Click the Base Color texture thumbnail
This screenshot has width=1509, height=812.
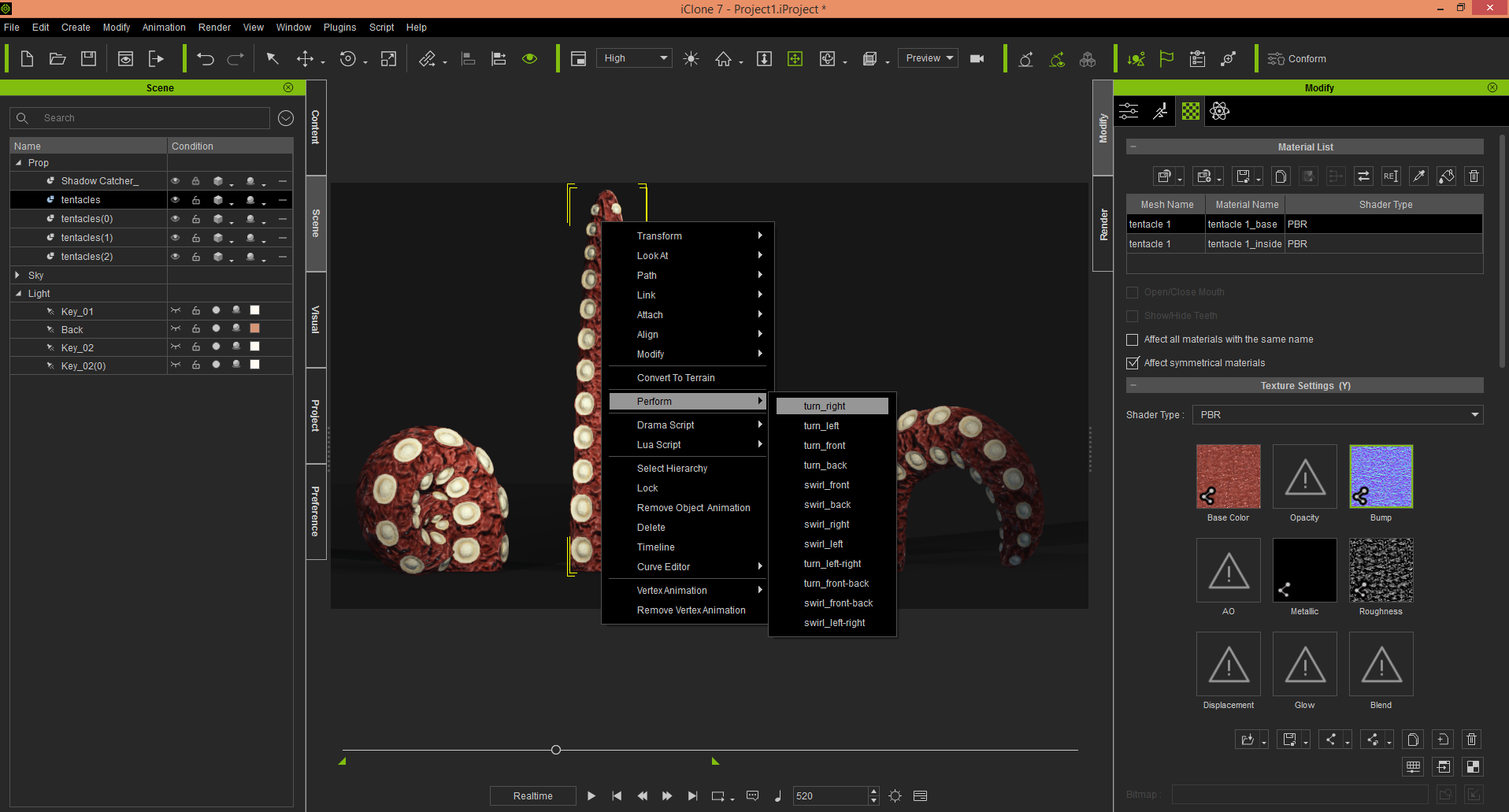pos(1228,476)
